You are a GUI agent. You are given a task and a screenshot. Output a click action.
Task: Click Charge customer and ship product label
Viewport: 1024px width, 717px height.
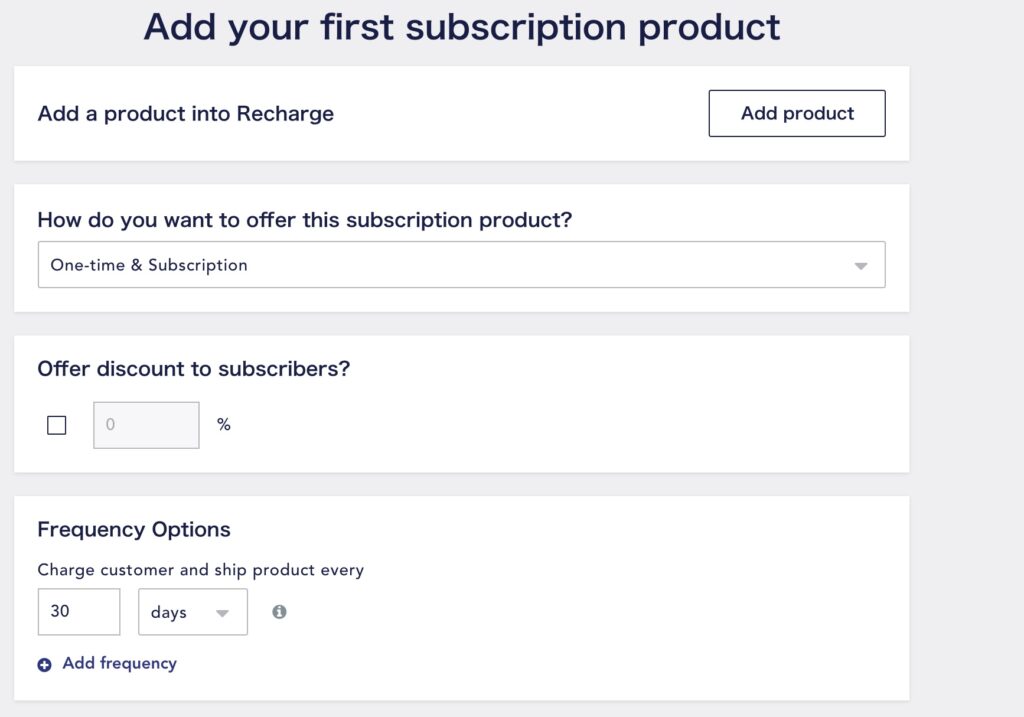pos(200,570)
